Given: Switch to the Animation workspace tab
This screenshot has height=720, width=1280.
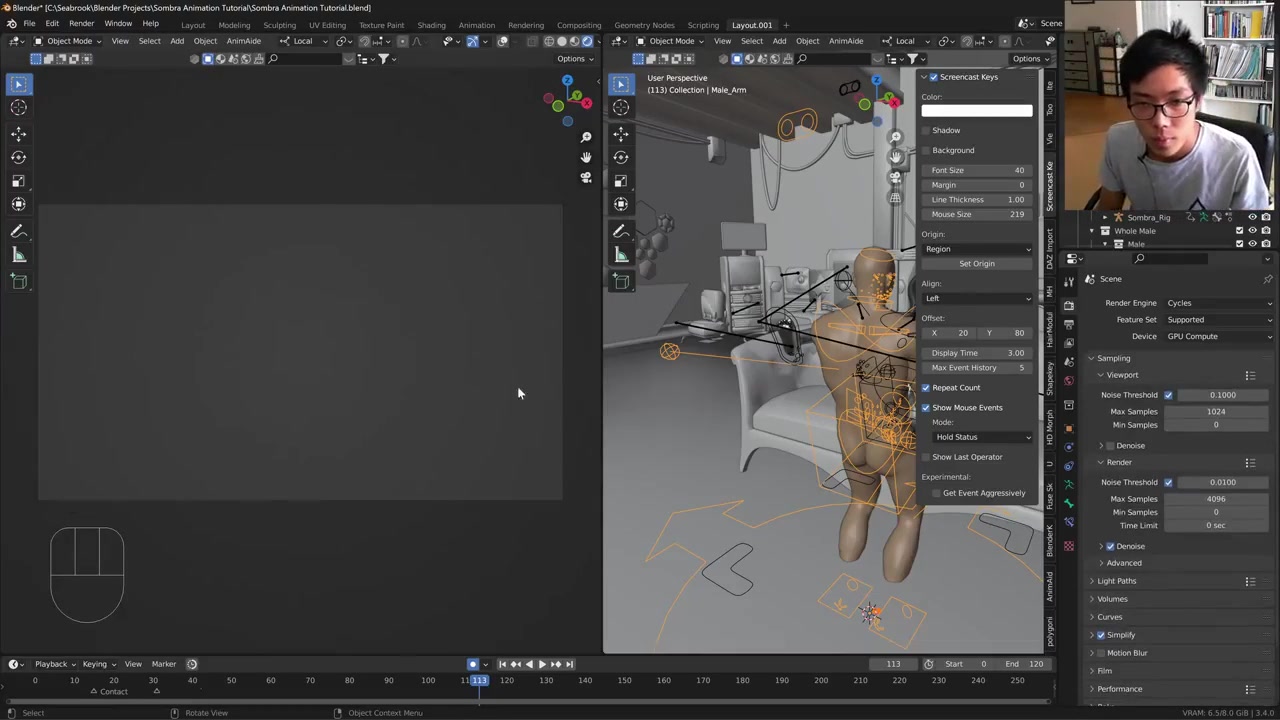Looking at the screenshot, I should click(476, 25).
